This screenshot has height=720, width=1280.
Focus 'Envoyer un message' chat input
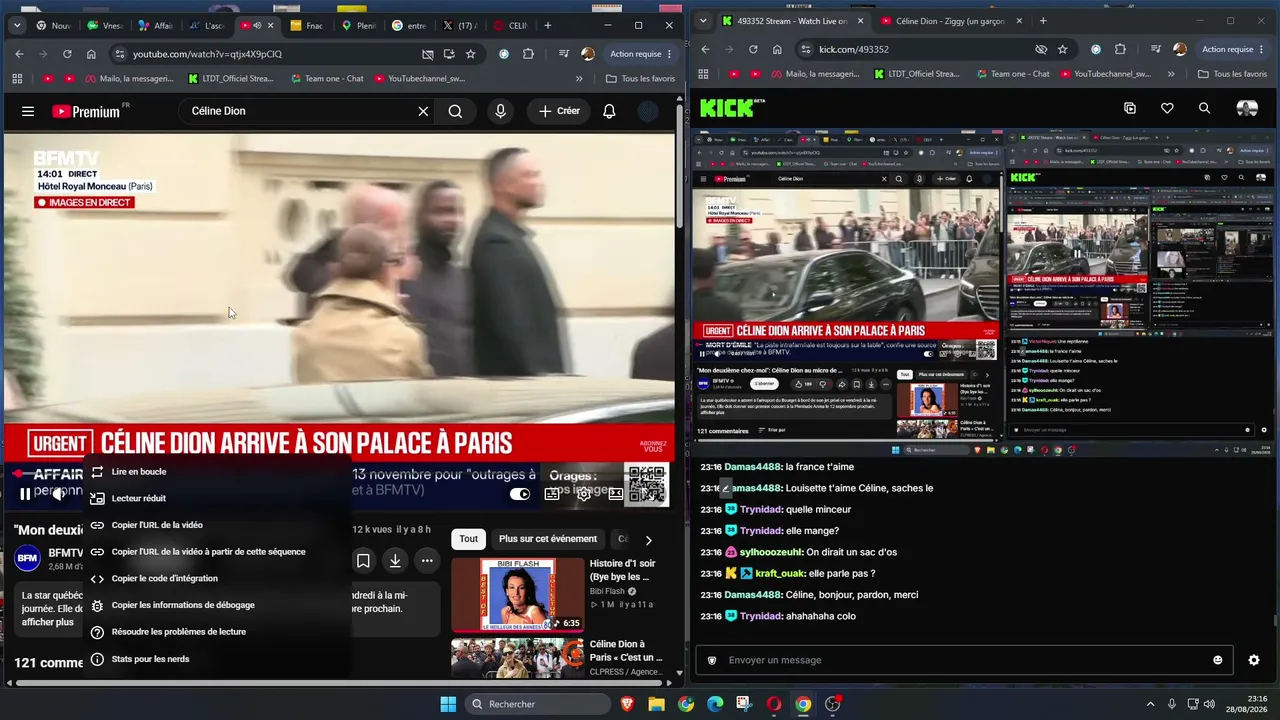pos(965,660)
